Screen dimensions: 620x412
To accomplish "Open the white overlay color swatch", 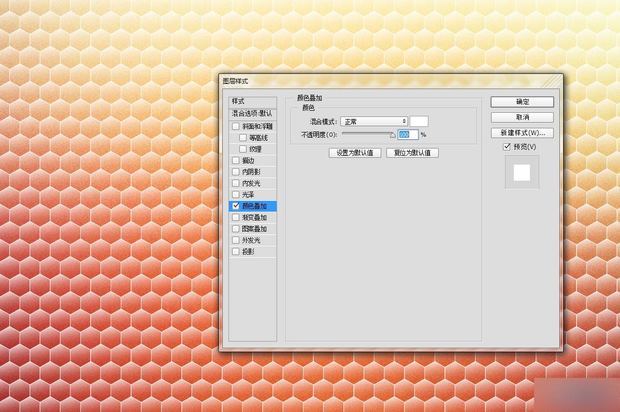I will [x=419, y=121].
